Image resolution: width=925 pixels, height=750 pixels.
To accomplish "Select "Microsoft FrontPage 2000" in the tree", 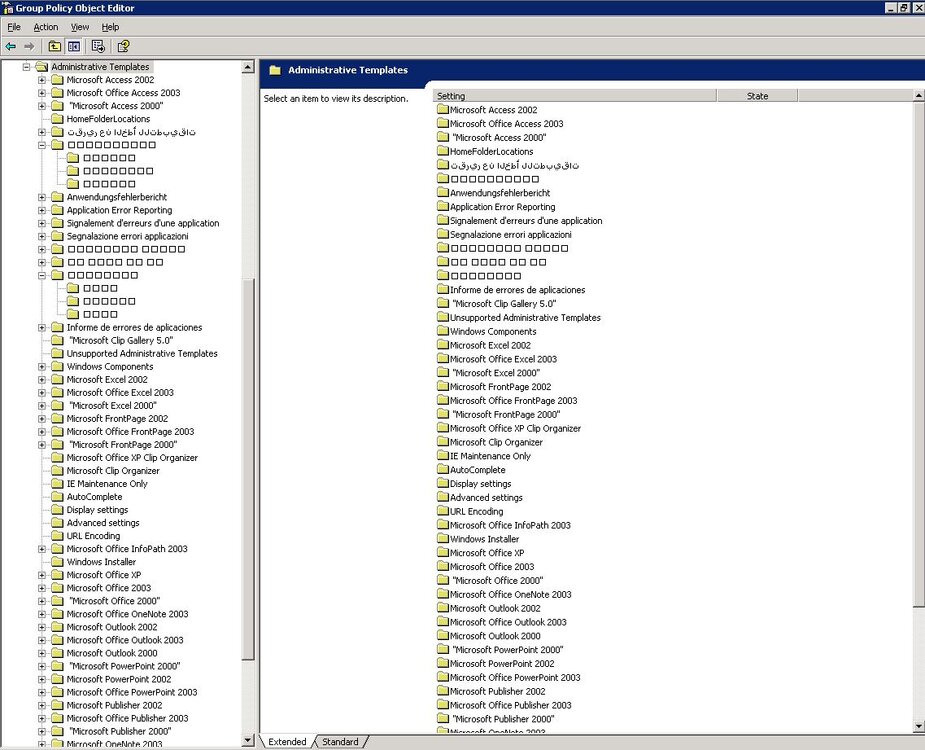I will (123, 445).
